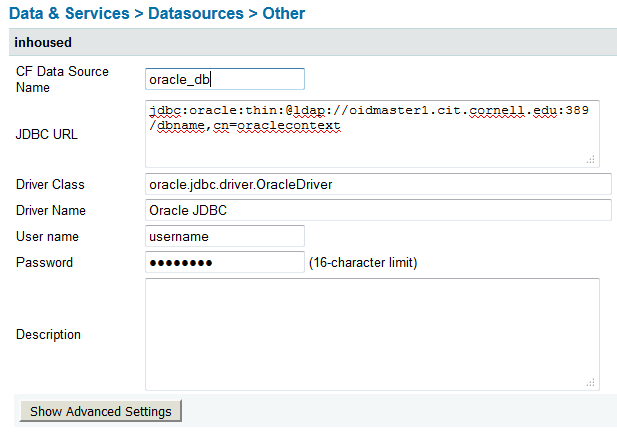The height and width of the screenshot is (433, 617).
Task: Click the 'Driver Name' label
Action: pos(51,210)
